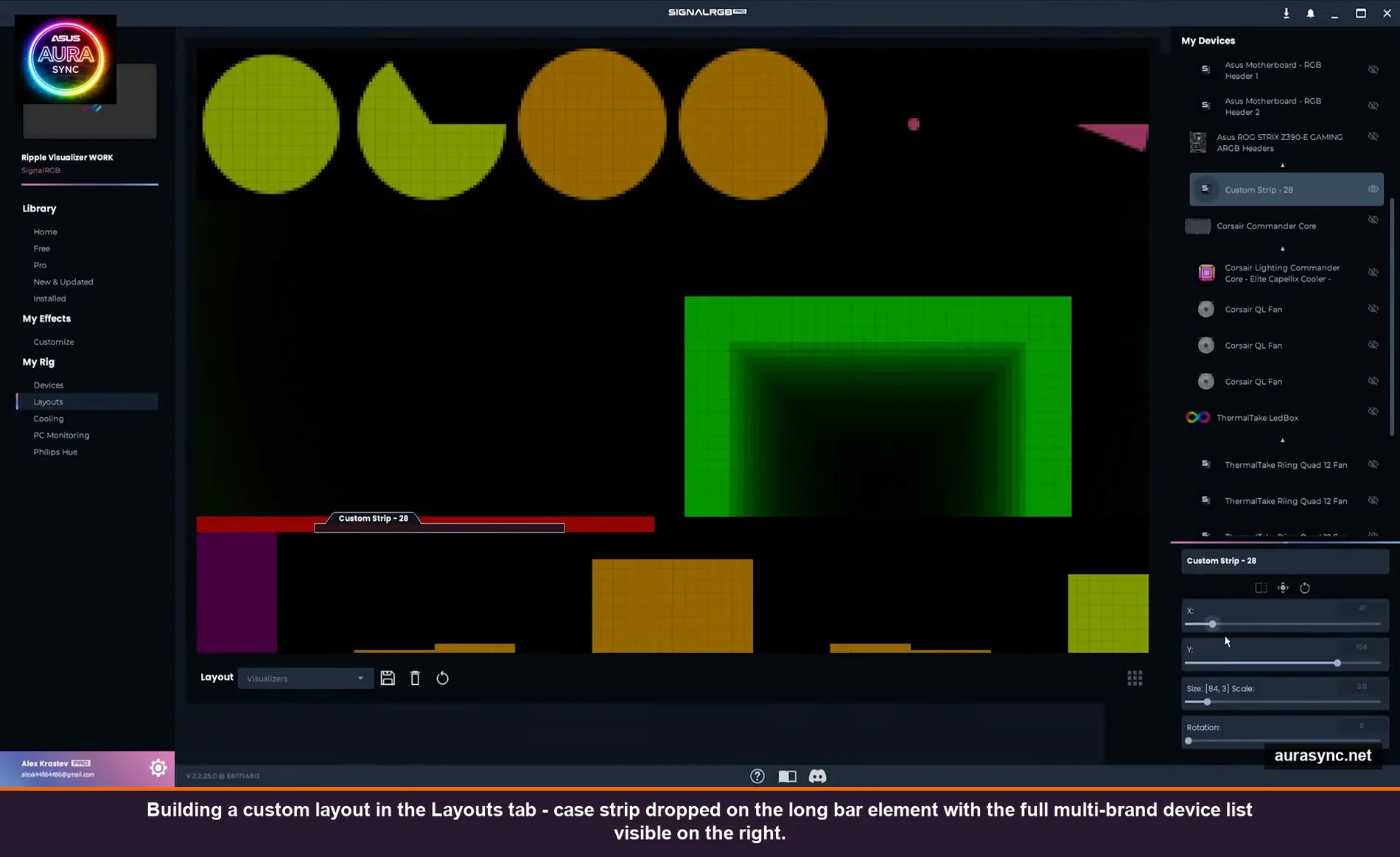Viewport: 1400px width, 857px height.
Task: Open the Discord icon in the bottom bar
Action: [817, 775]
